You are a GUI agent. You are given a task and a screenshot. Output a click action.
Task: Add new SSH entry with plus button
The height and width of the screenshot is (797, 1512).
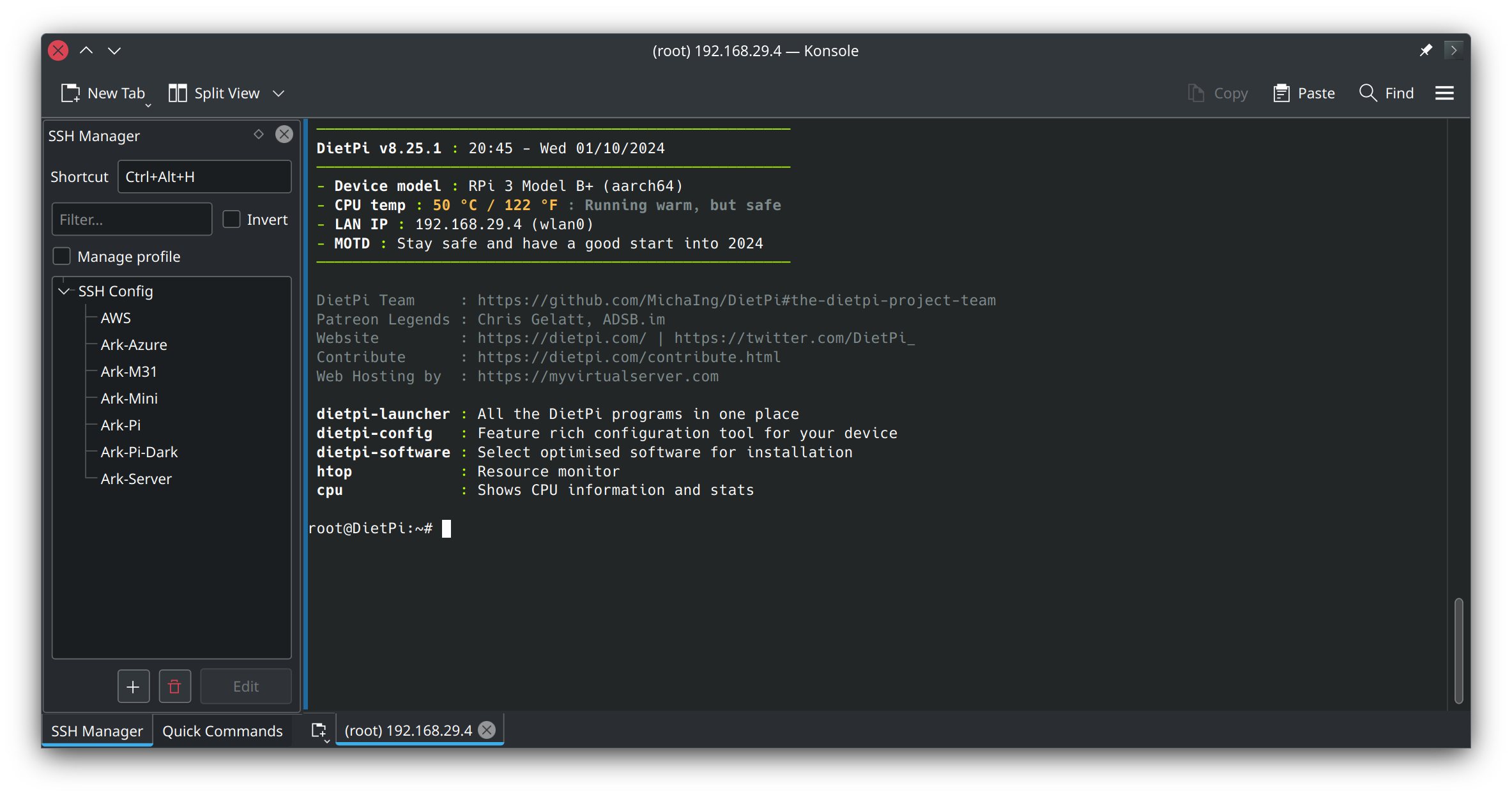[x=133, y=687]
